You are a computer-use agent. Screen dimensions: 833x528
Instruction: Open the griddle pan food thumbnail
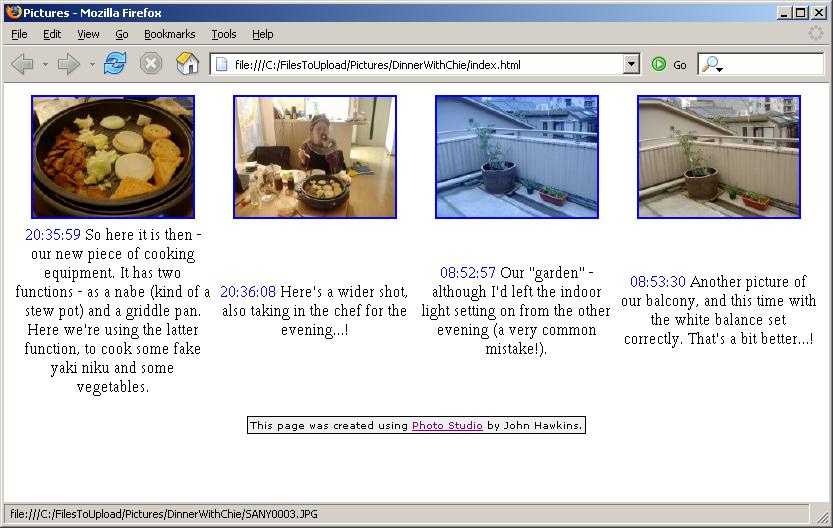[x=113, y=157]
